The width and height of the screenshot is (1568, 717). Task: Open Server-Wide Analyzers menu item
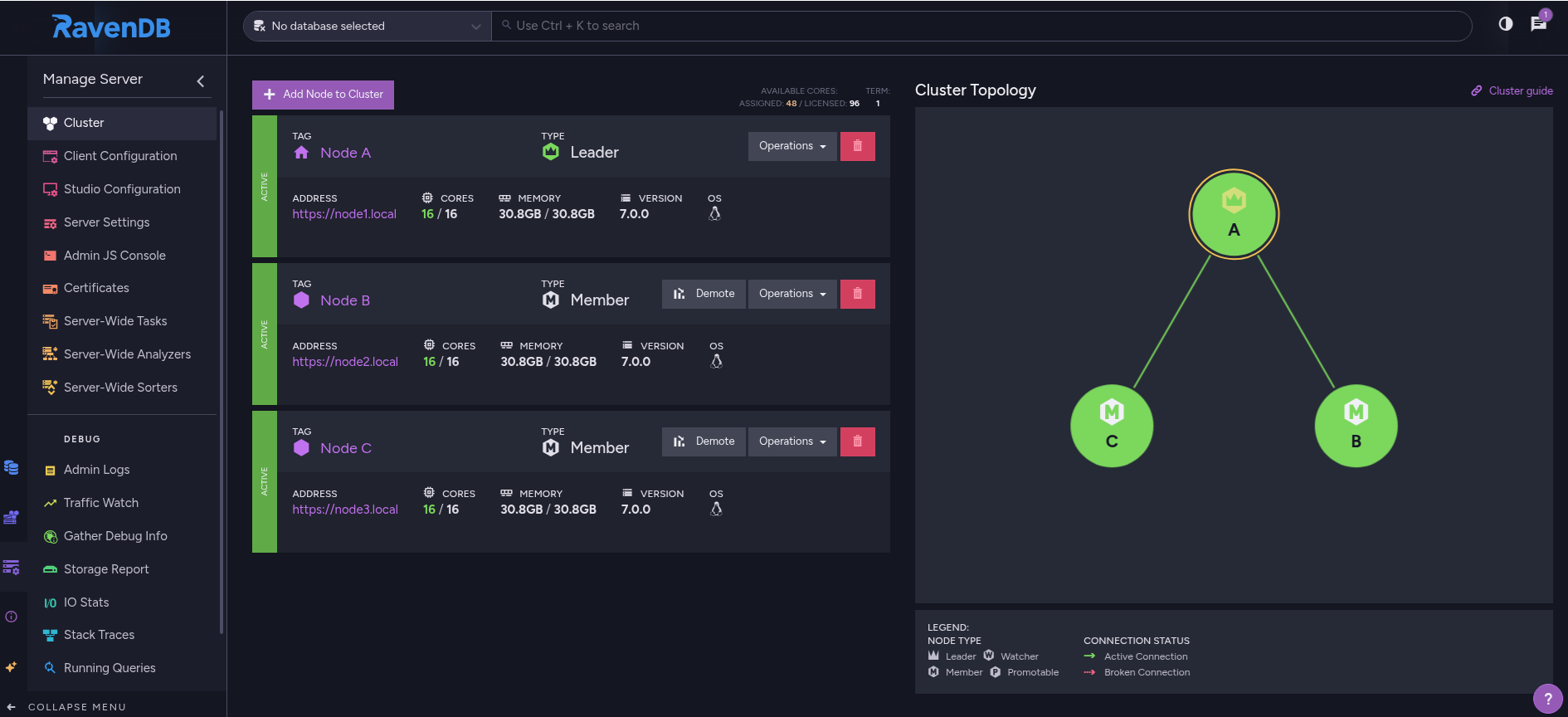(x=122, y=354)
